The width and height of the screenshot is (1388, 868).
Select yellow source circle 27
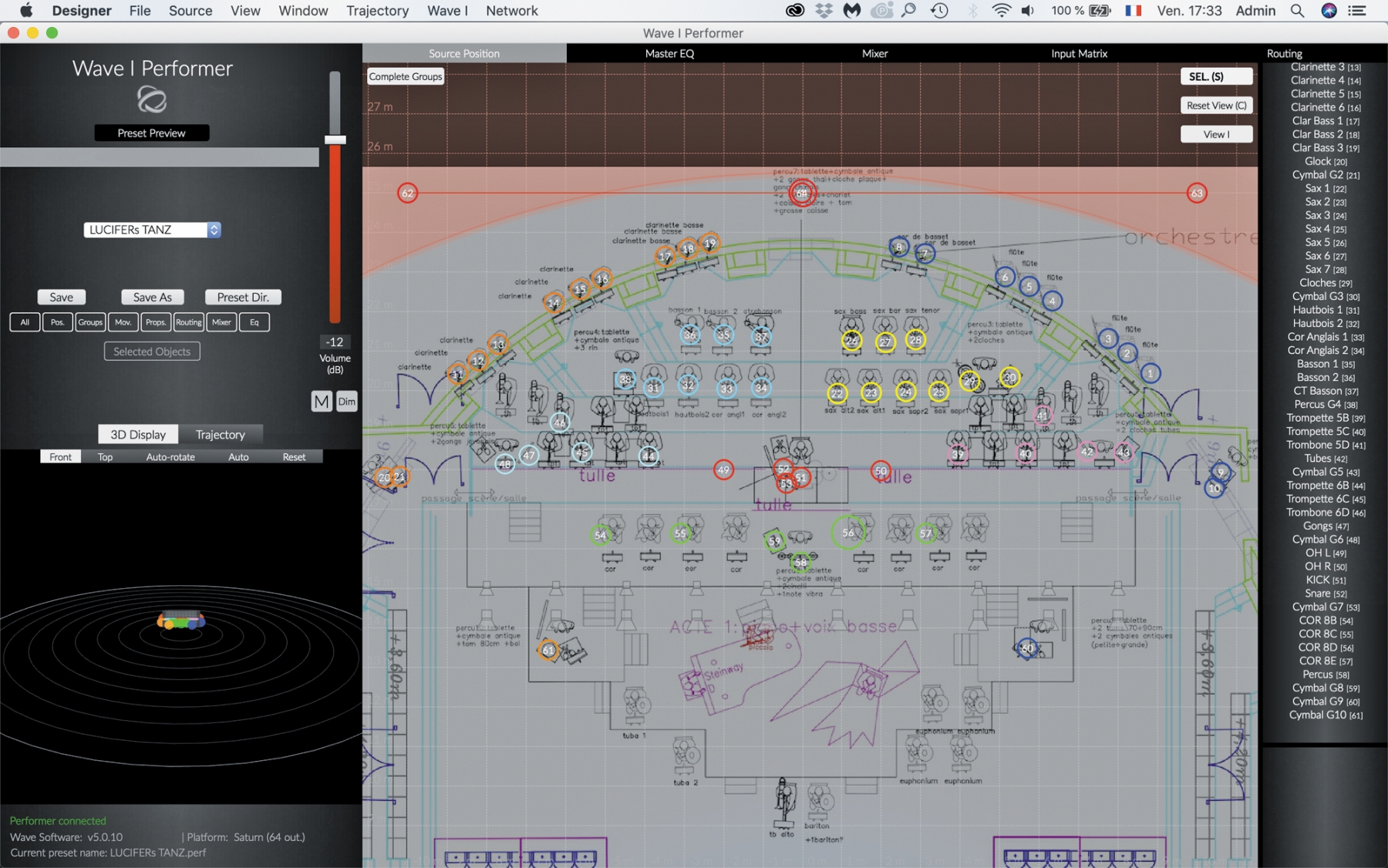click(884, 342)
